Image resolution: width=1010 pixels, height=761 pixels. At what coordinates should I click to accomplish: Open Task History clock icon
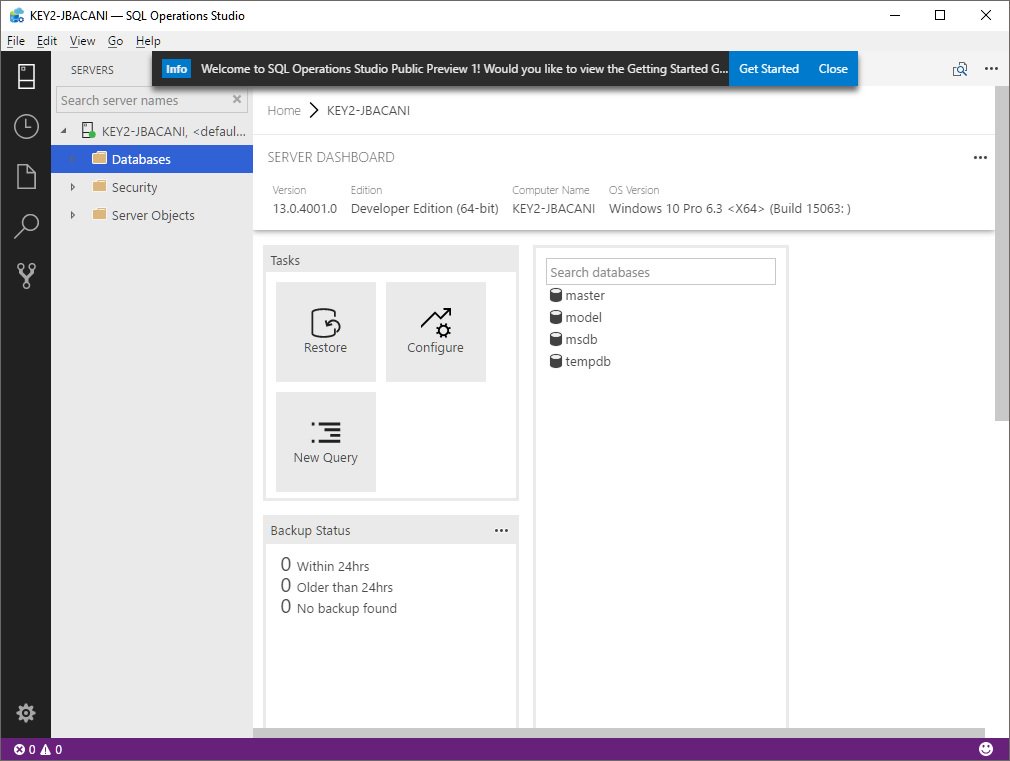pos(26,126)
